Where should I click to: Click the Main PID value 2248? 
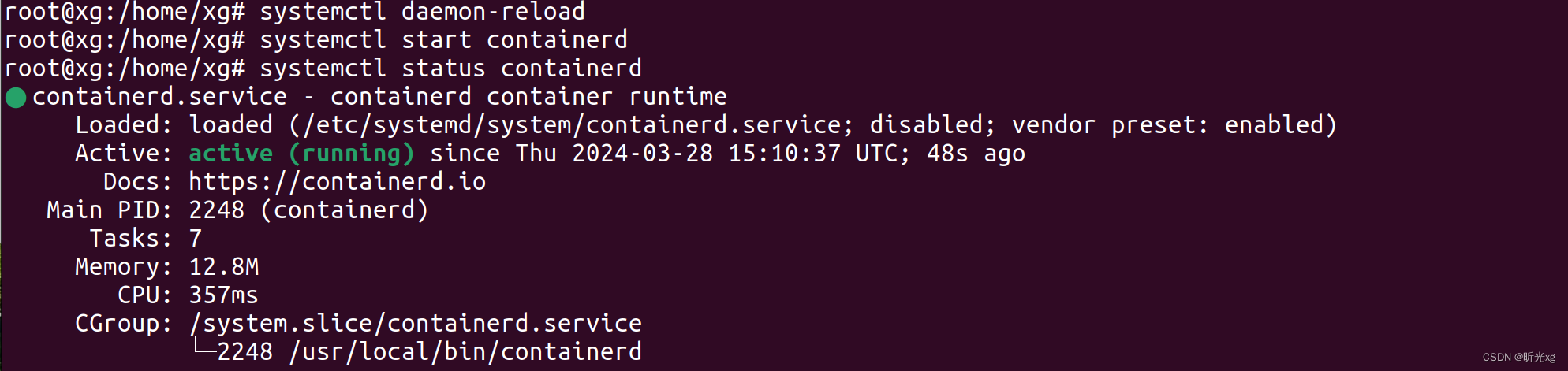point(216,210)
